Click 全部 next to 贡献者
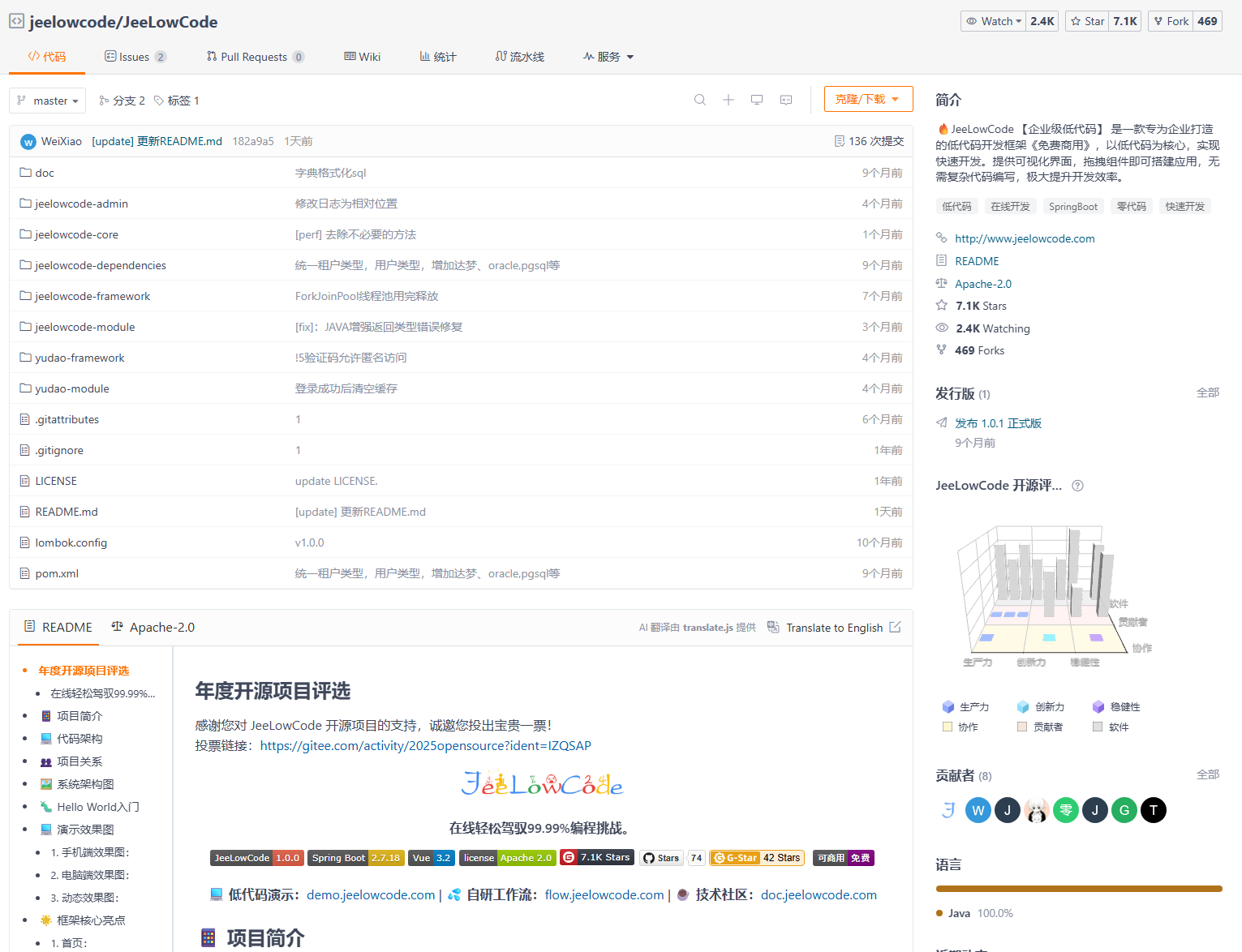 1208,774
